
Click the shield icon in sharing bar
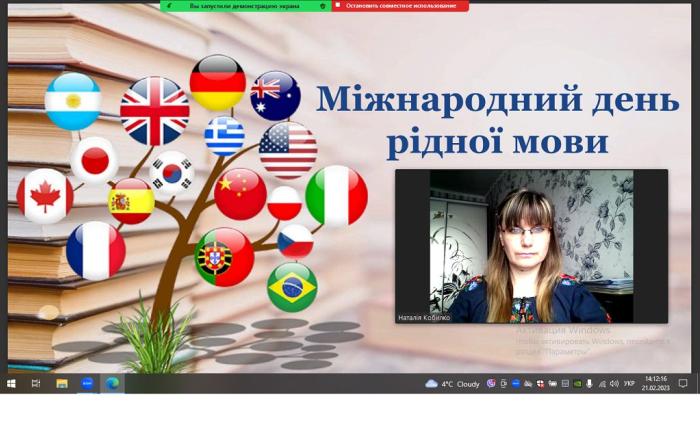(x=322, y=6)
